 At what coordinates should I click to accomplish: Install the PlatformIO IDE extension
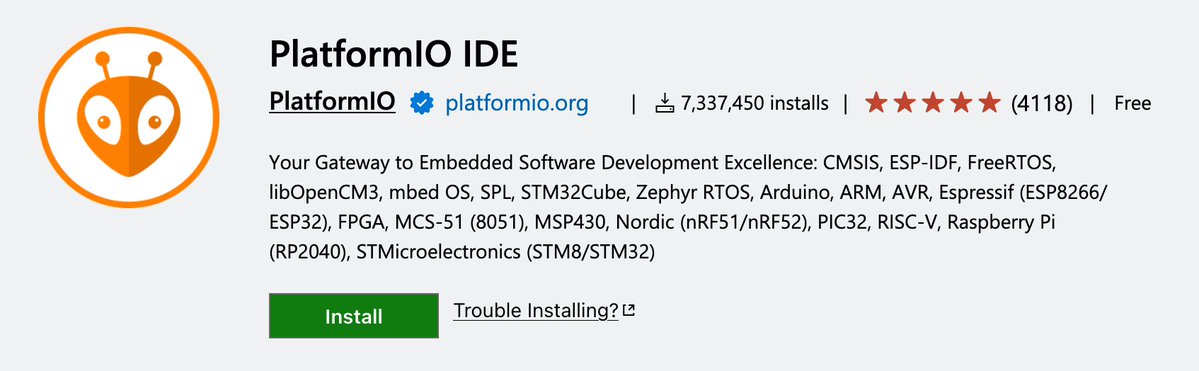pos(353,316)
